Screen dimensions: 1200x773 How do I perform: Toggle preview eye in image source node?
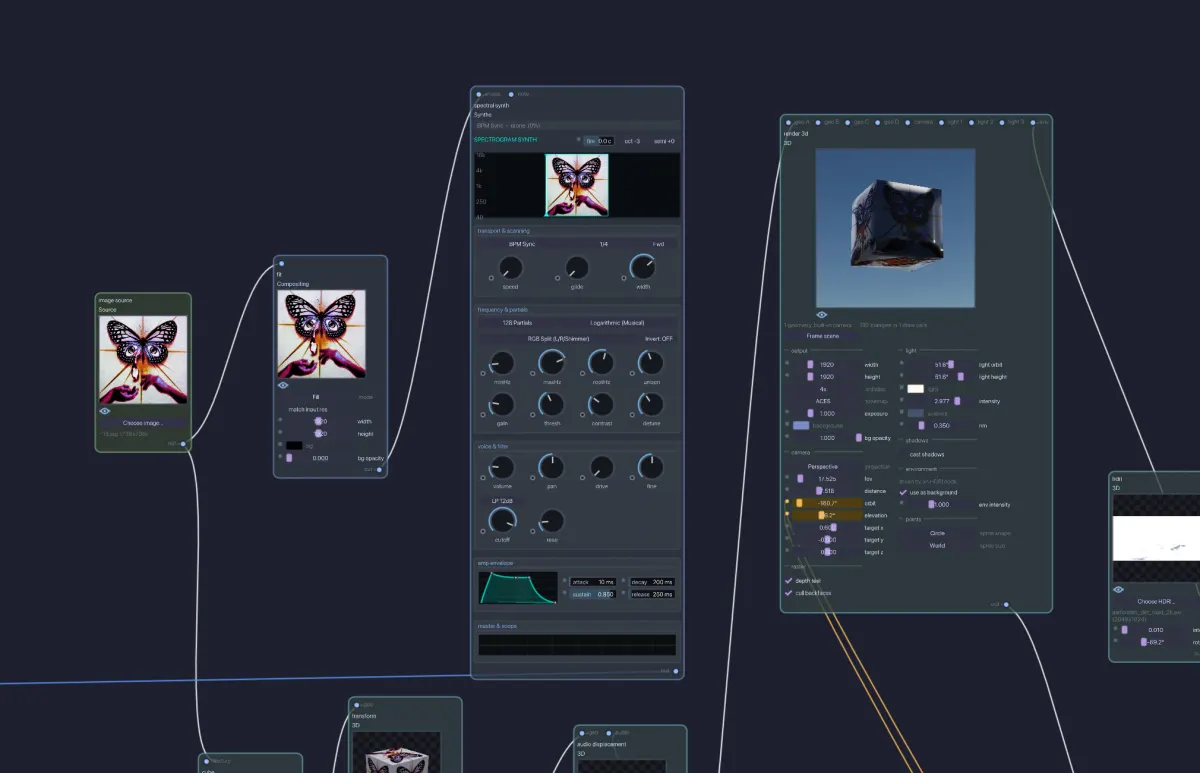[105, 410]
